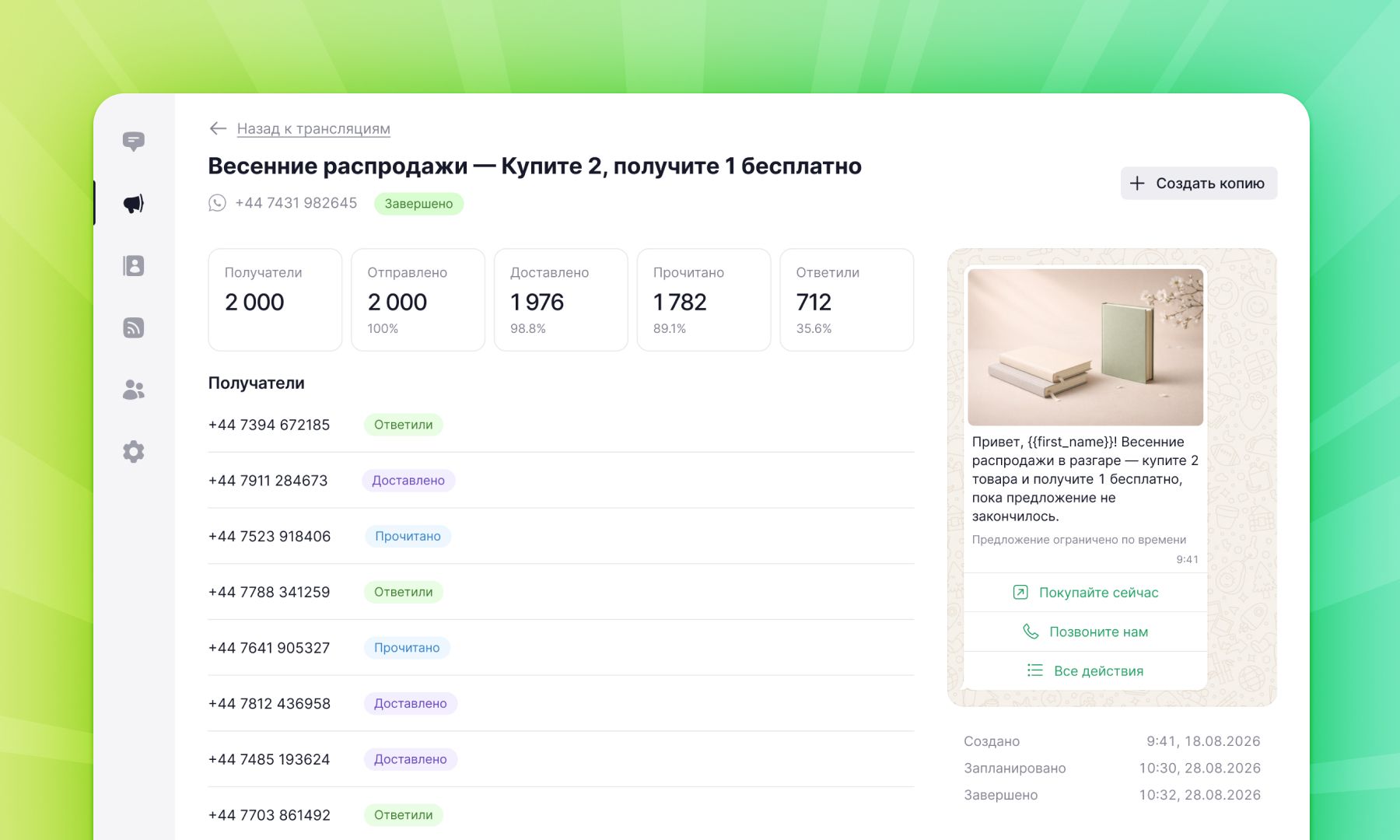Click Ответили badge for +44 7703 861492

(404, 815)
